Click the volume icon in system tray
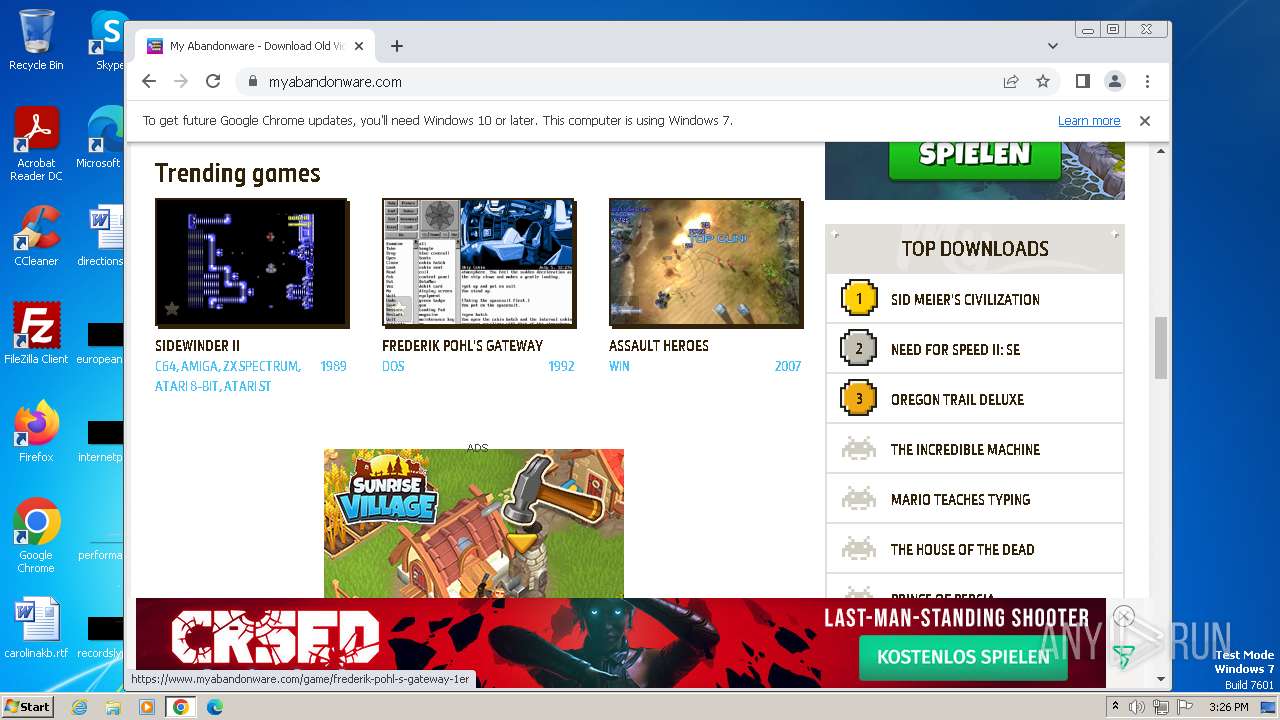This screenshot has width=1280, height=720. pos(1137,707)
